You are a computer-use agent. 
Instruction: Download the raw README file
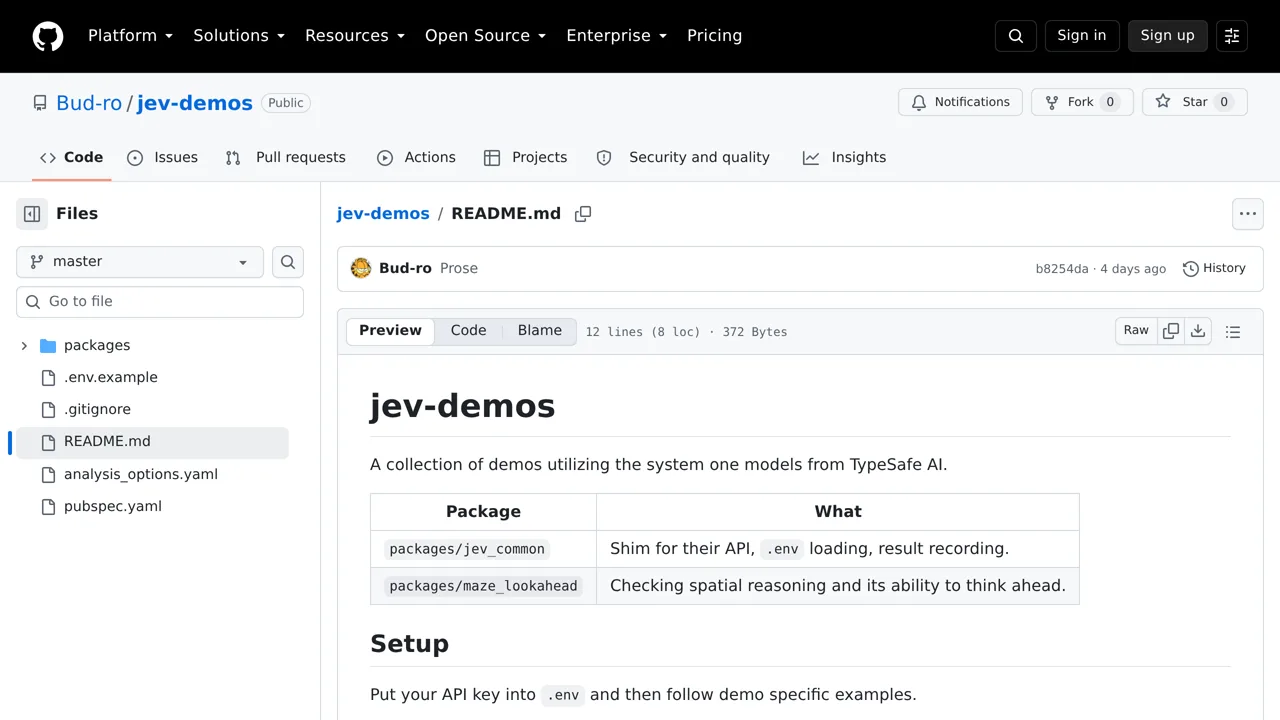1198,331
